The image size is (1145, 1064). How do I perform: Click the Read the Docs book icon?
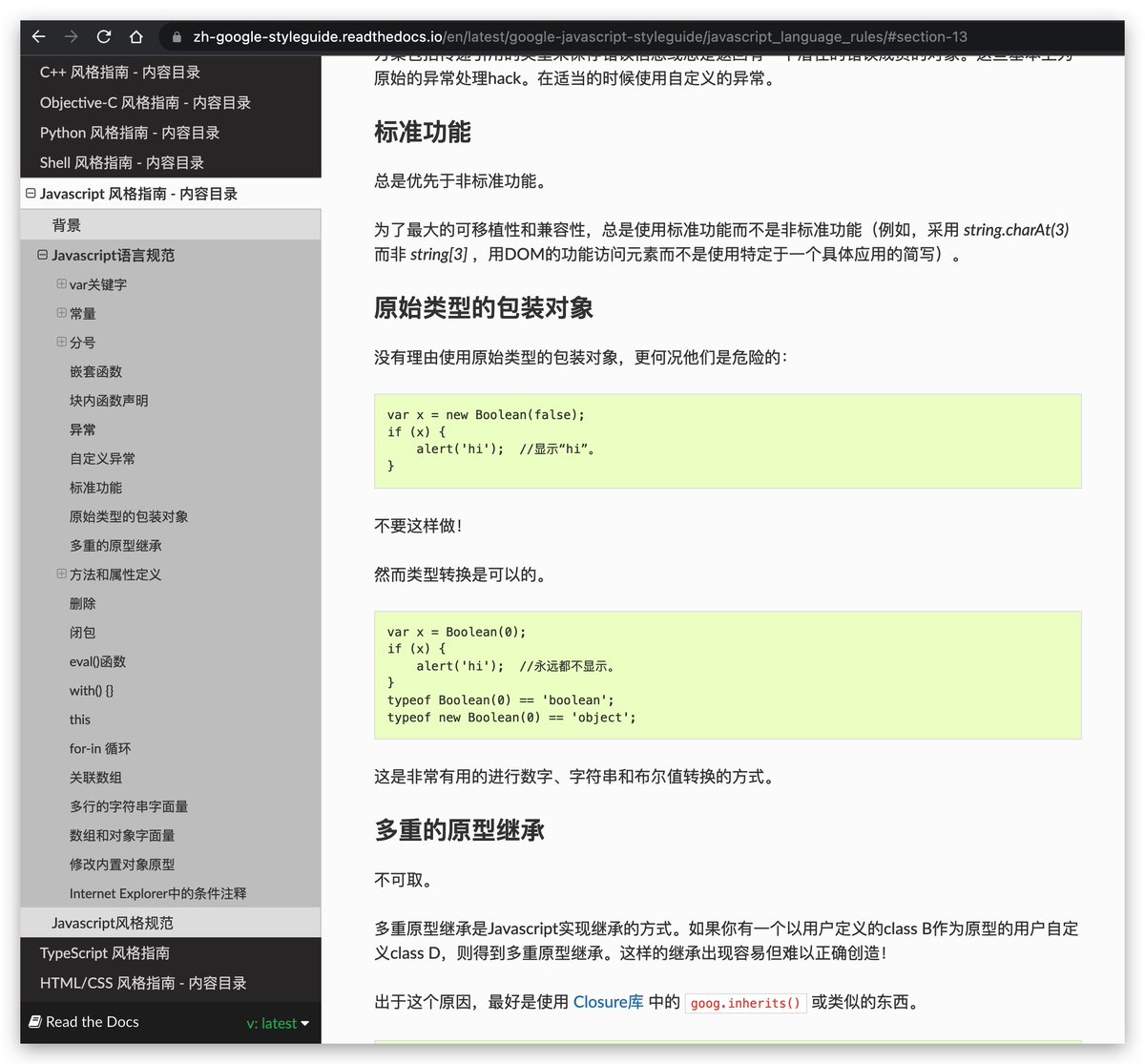click(x=37, y=1022)
